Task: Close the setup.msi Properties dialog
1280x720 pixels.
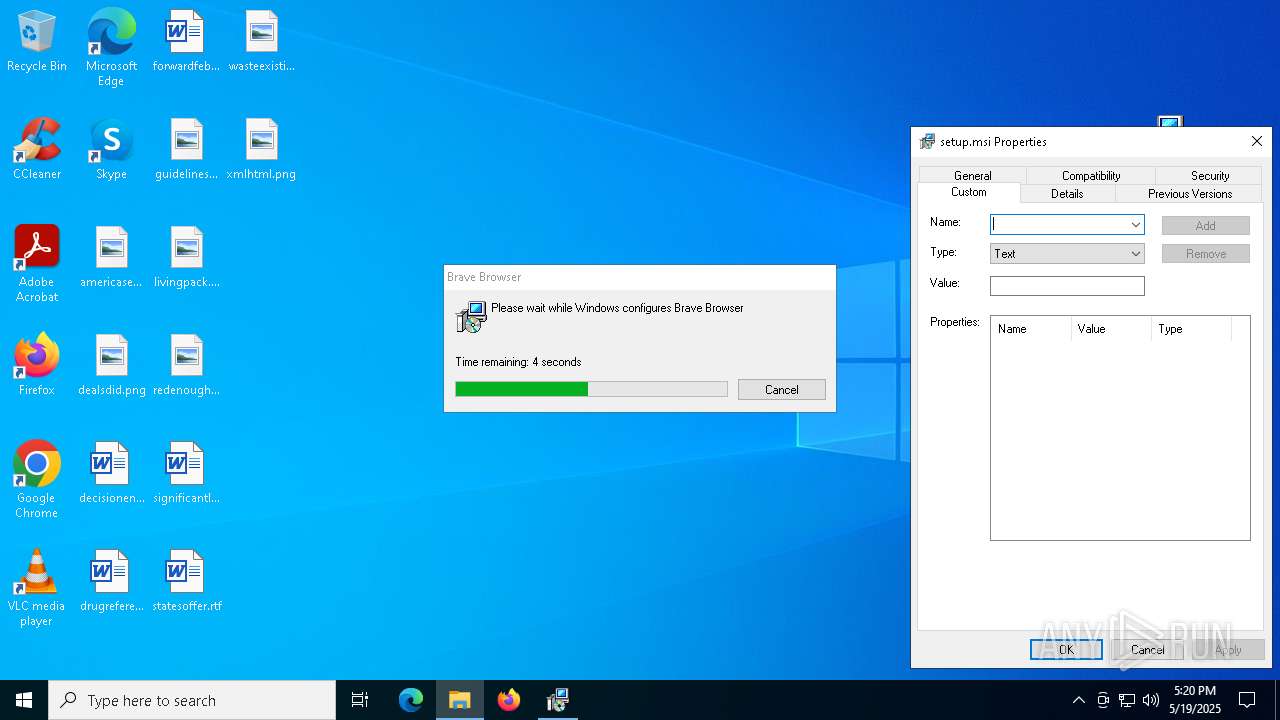Action: pos(1257,142)
